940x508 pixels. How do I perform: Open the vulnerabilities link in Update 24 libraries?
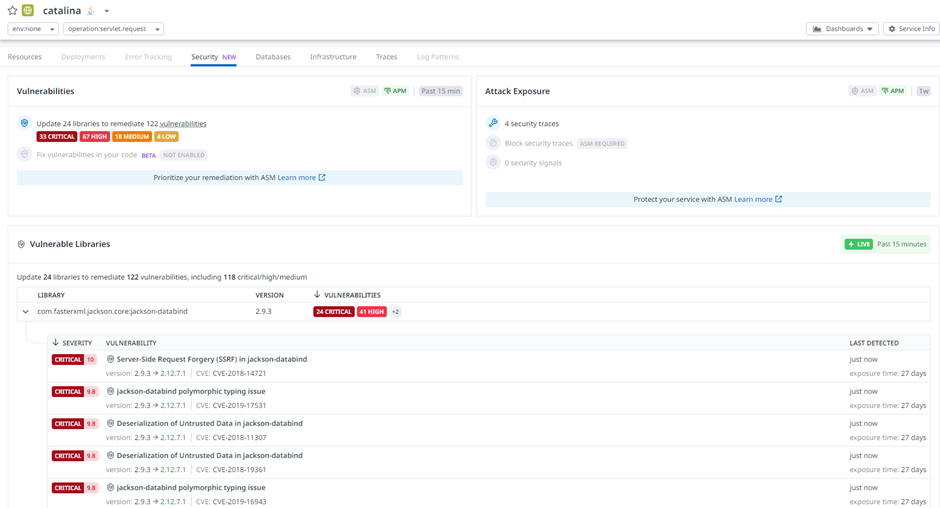click(183, 124)
